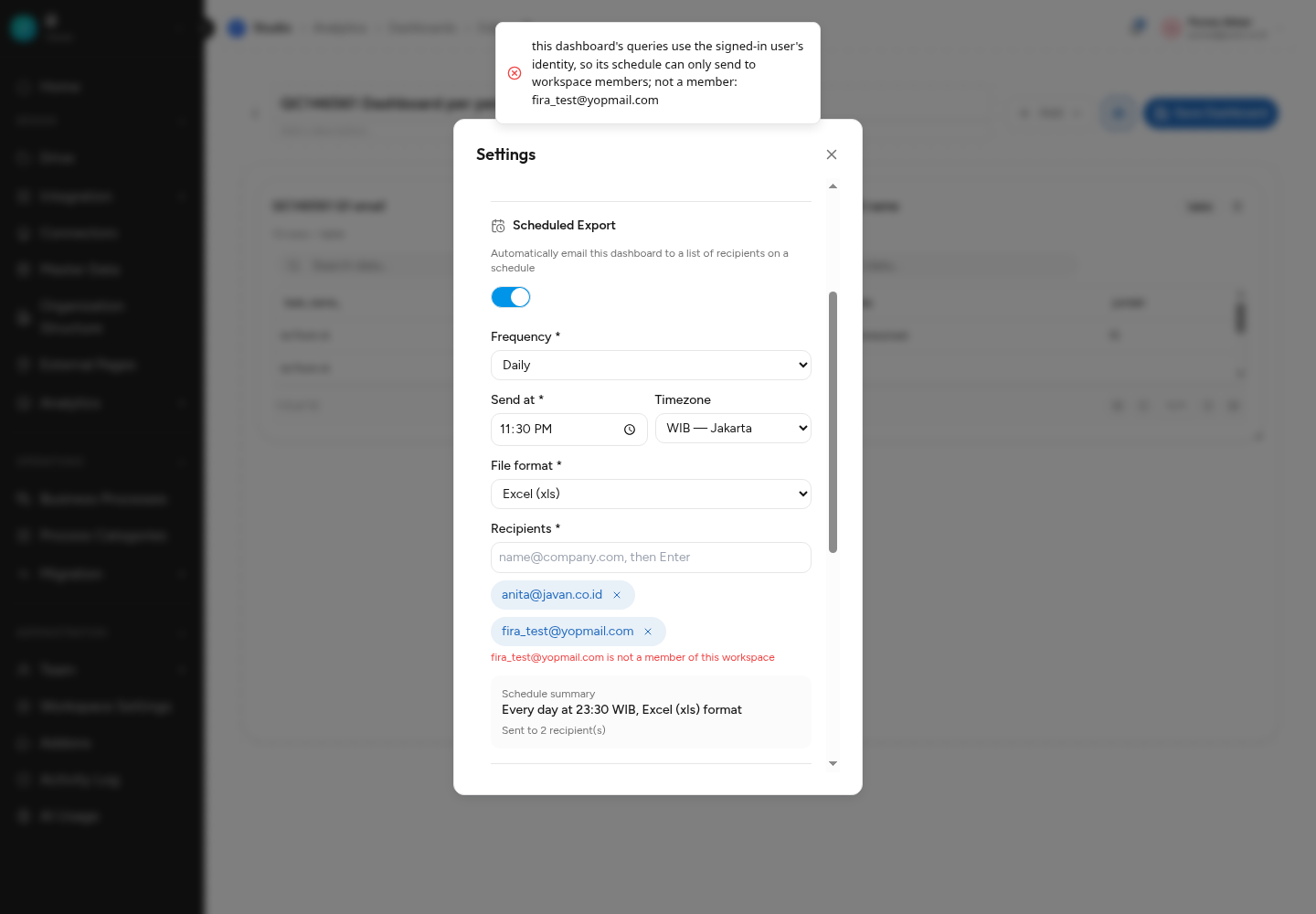The width and height of the screenshot is (1316, 914).
Task: Focus the Recipients email input field
Action: 651,558
